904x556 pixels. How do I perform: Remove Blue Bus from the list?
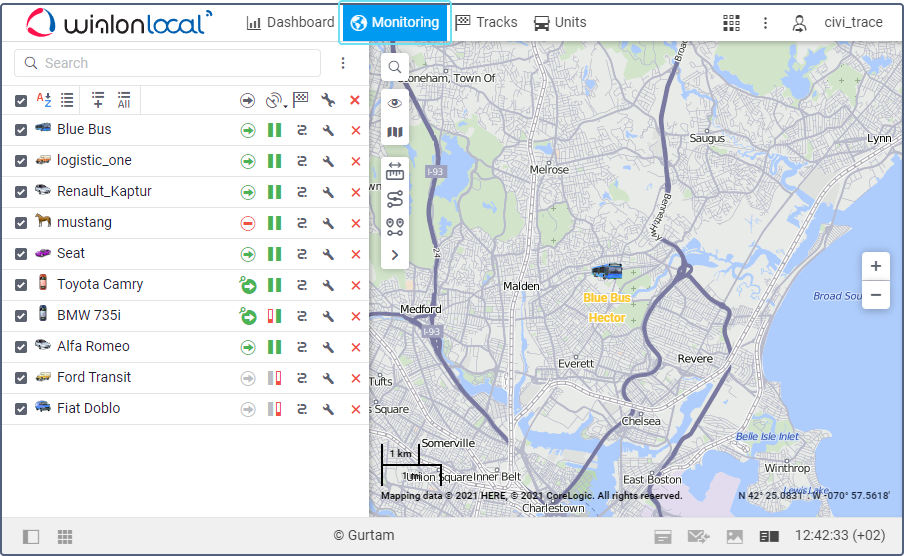pyautogui.click(x=356, y=130)
